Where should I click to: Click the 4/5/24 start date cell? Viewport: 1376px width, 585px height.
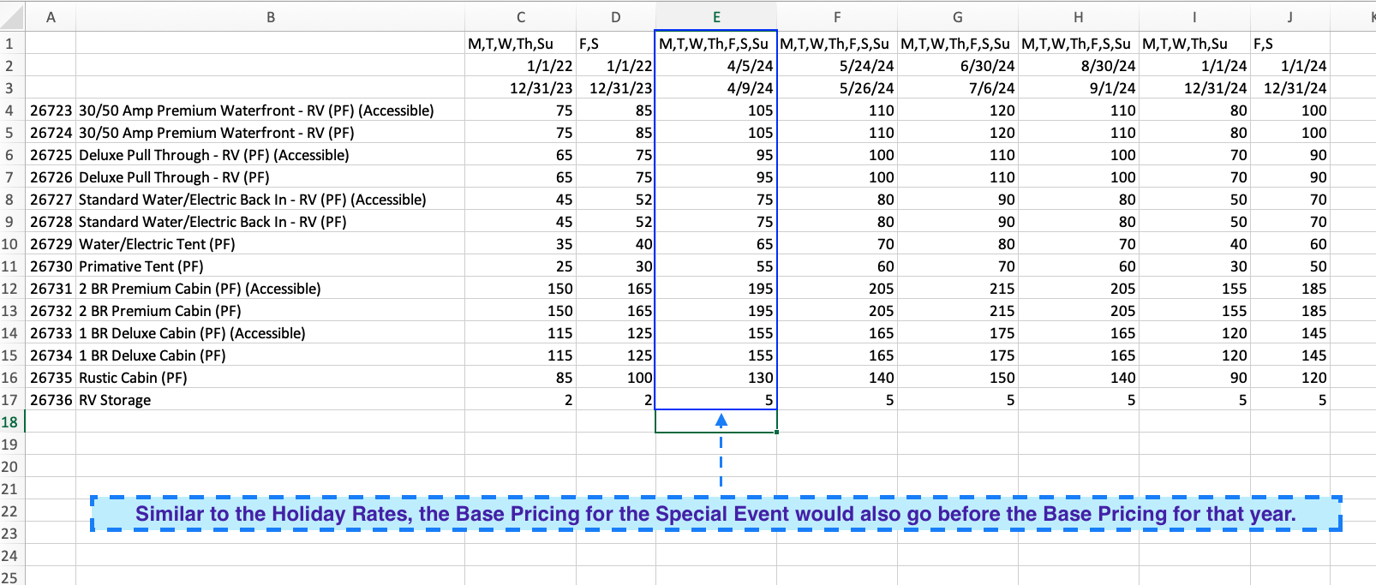(x=716, y=66)
